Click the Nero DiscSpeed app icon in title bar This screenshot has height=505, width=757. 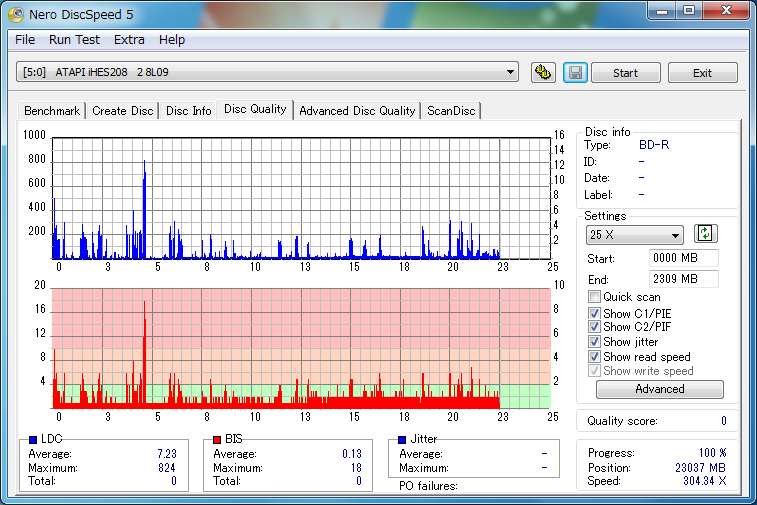(x=16, y=14)
